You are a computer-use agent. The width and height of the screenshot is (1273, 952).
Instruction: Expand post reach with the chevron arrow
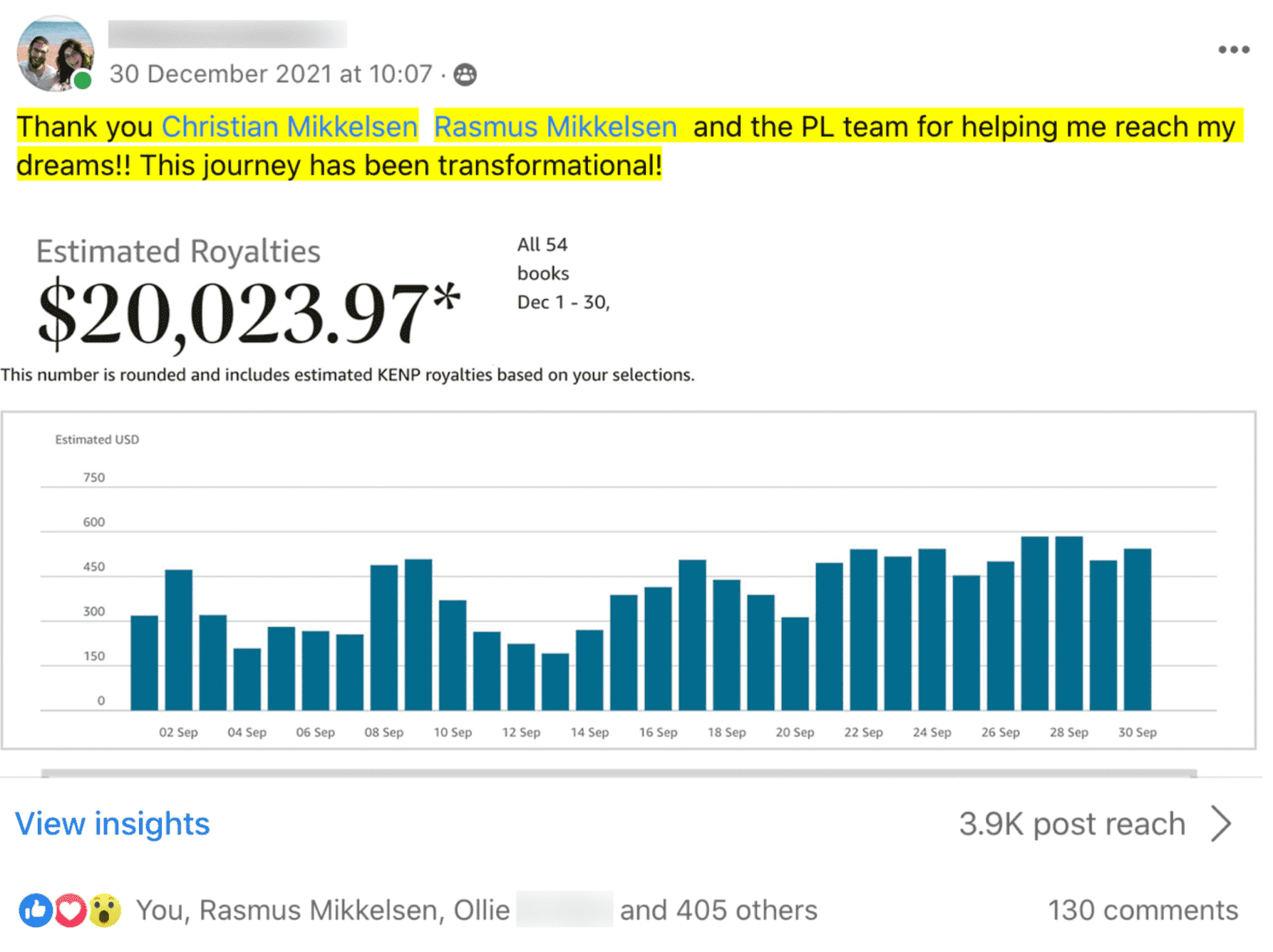[1222, 824]
